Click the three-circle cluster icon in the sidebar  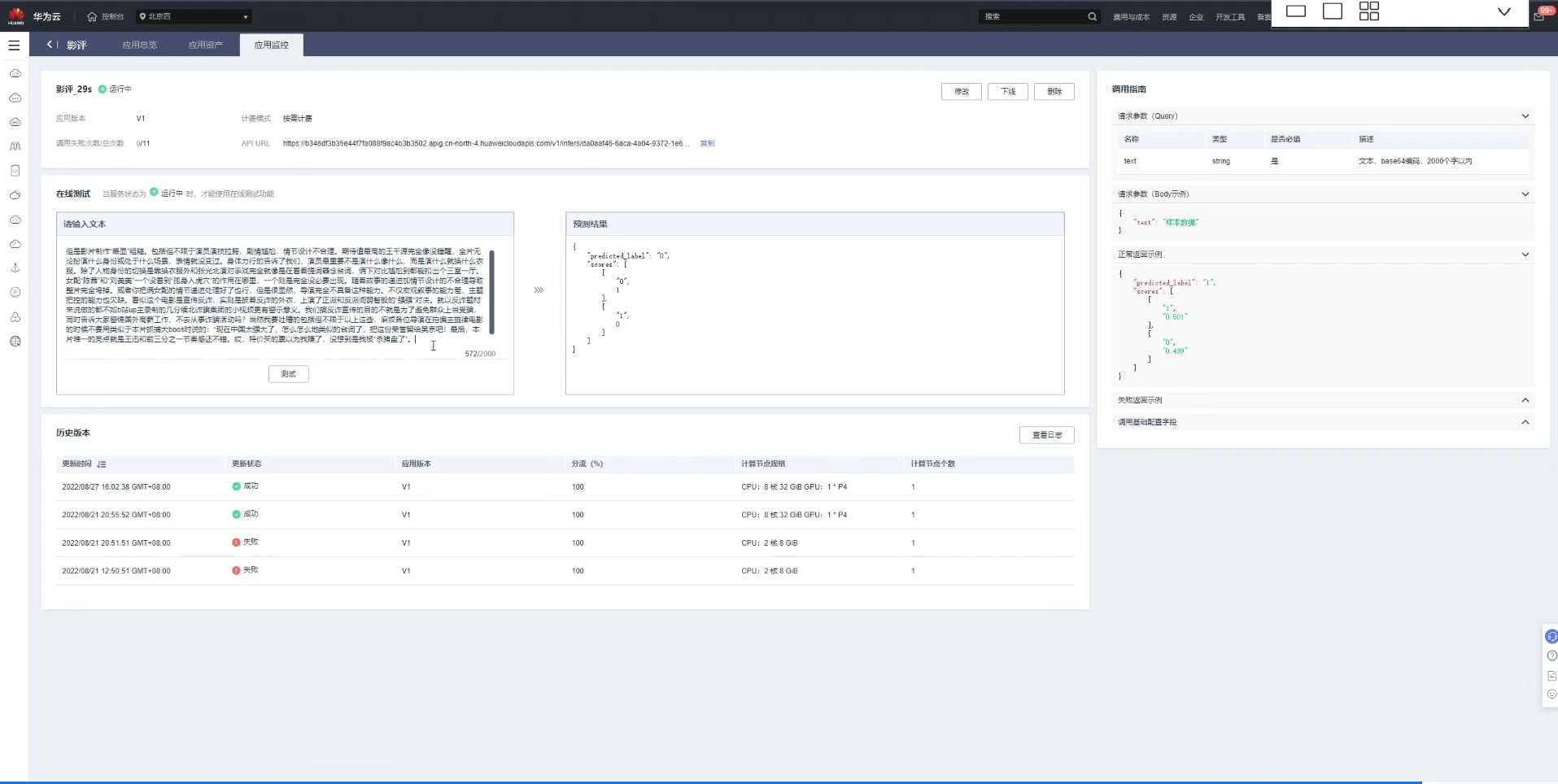tap(15, 317)
